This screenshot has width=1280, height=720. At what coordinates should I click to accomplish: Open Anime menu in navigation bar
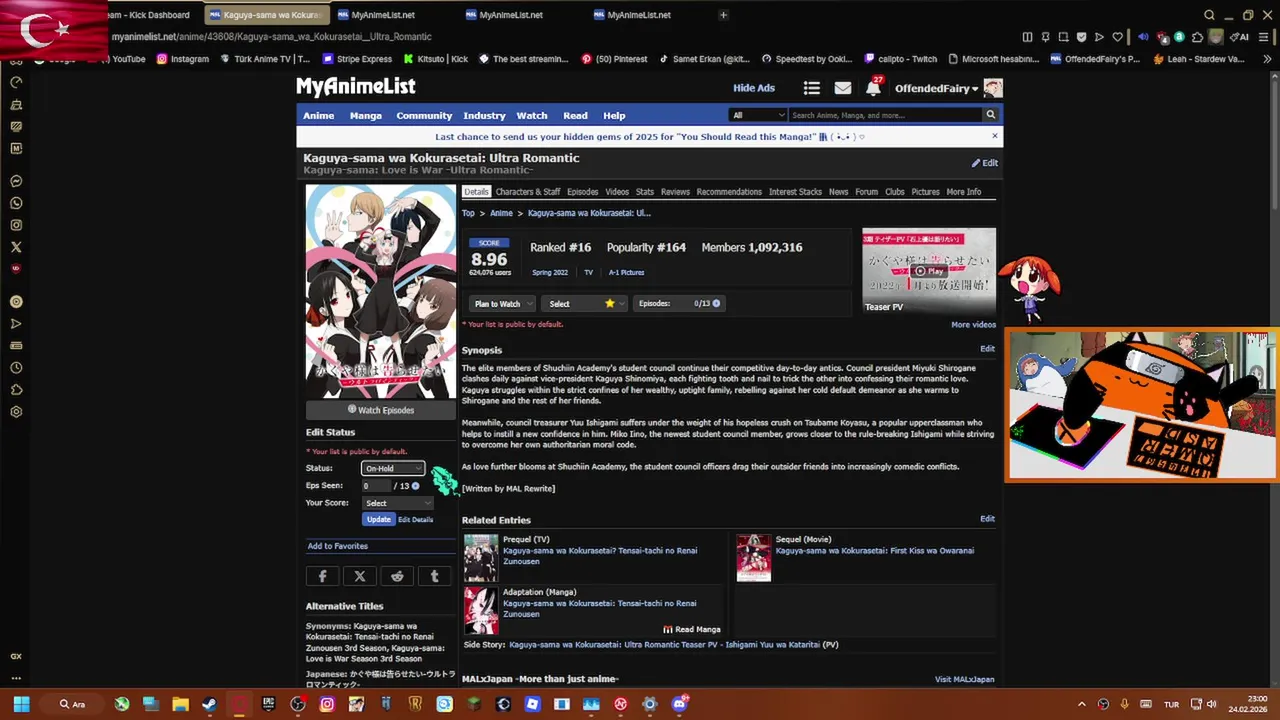(x=319, y=115)
